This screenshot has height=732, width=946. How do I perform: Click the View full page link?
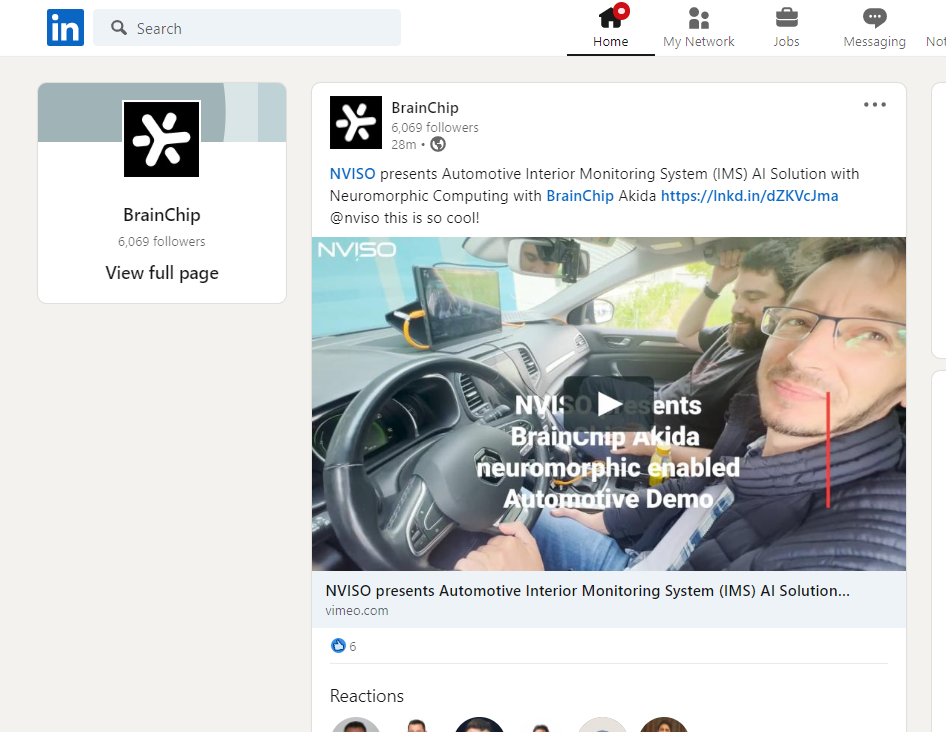pyautogui.click(x=162, y=273)
